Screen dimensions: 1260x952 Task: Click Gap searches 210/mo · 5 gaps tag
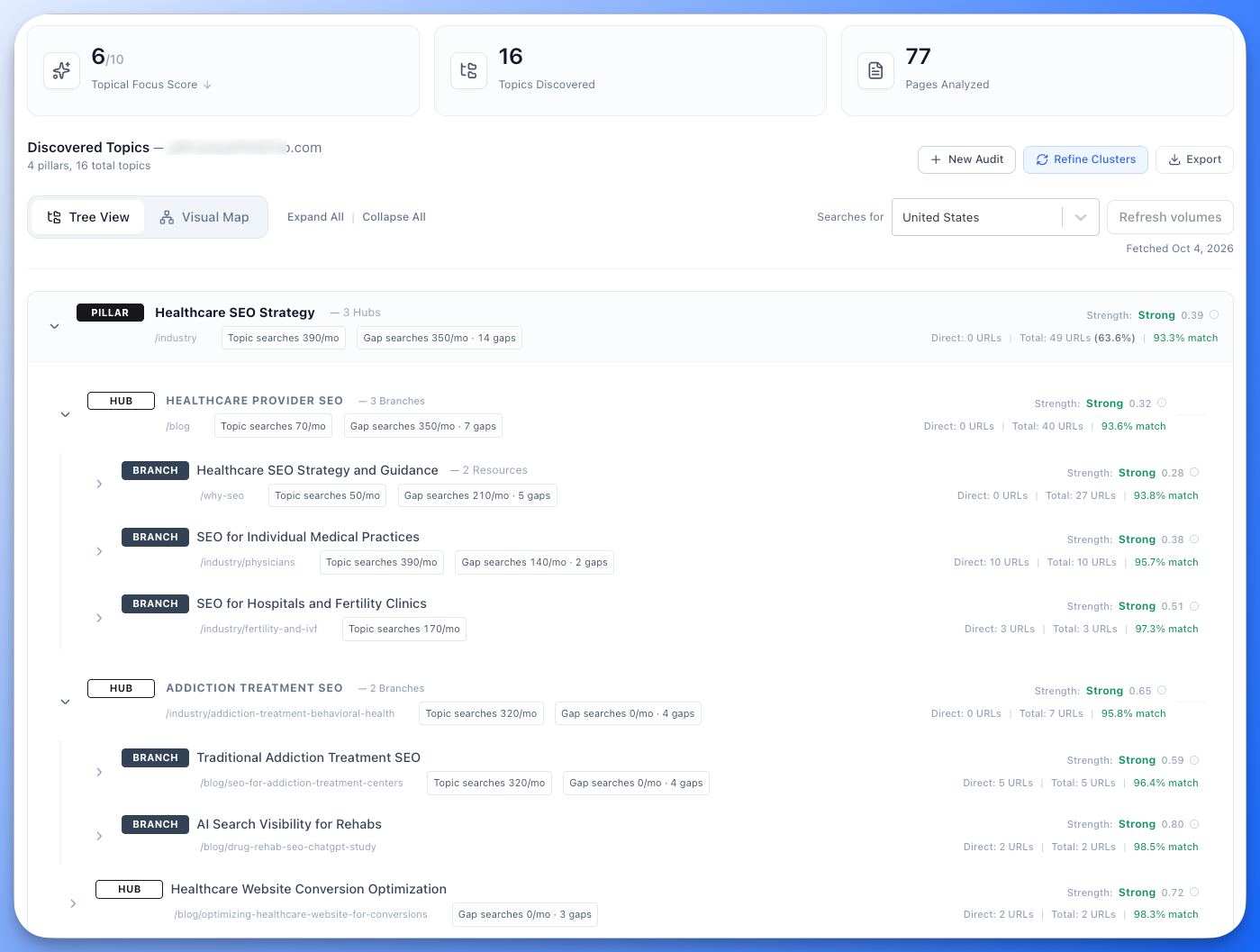477,495
